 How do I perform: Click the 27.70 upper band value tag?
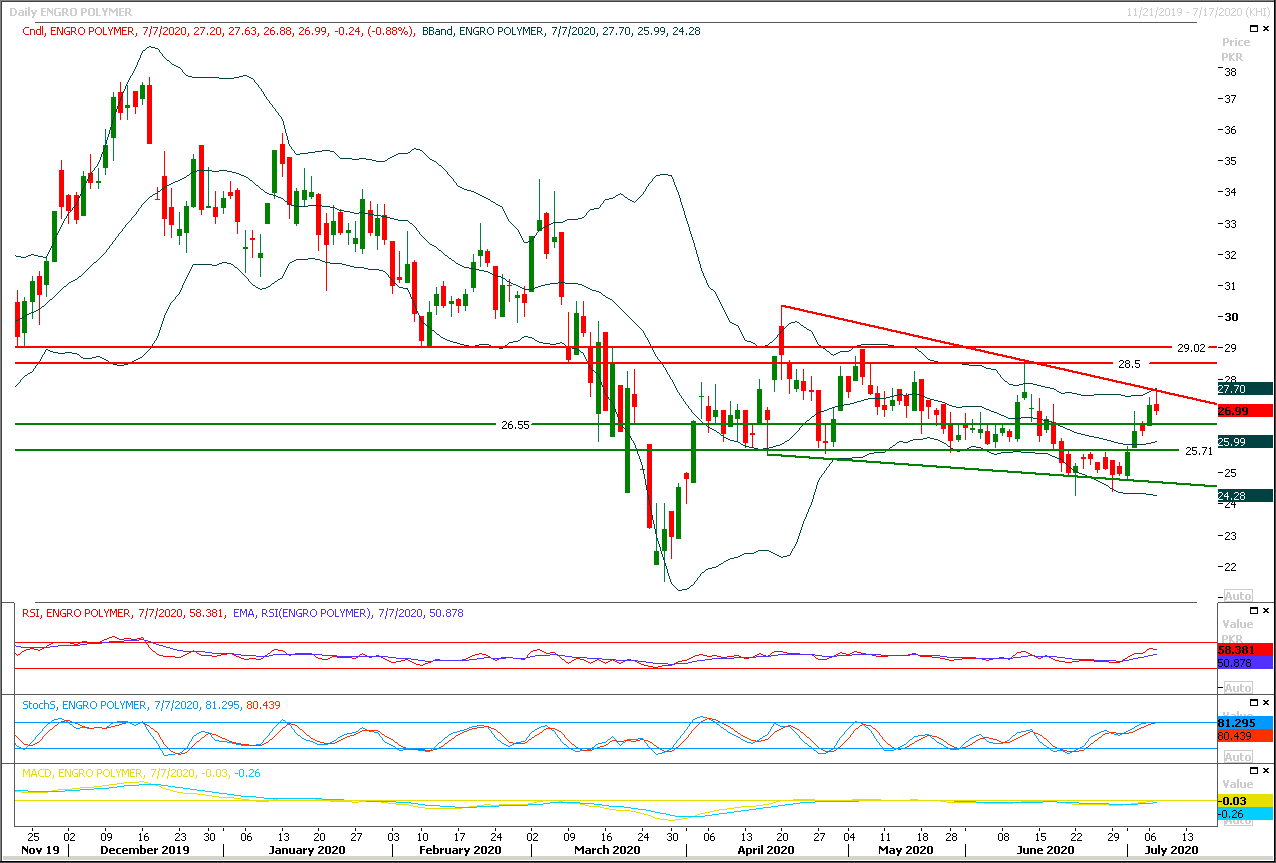pos(1244,388)
